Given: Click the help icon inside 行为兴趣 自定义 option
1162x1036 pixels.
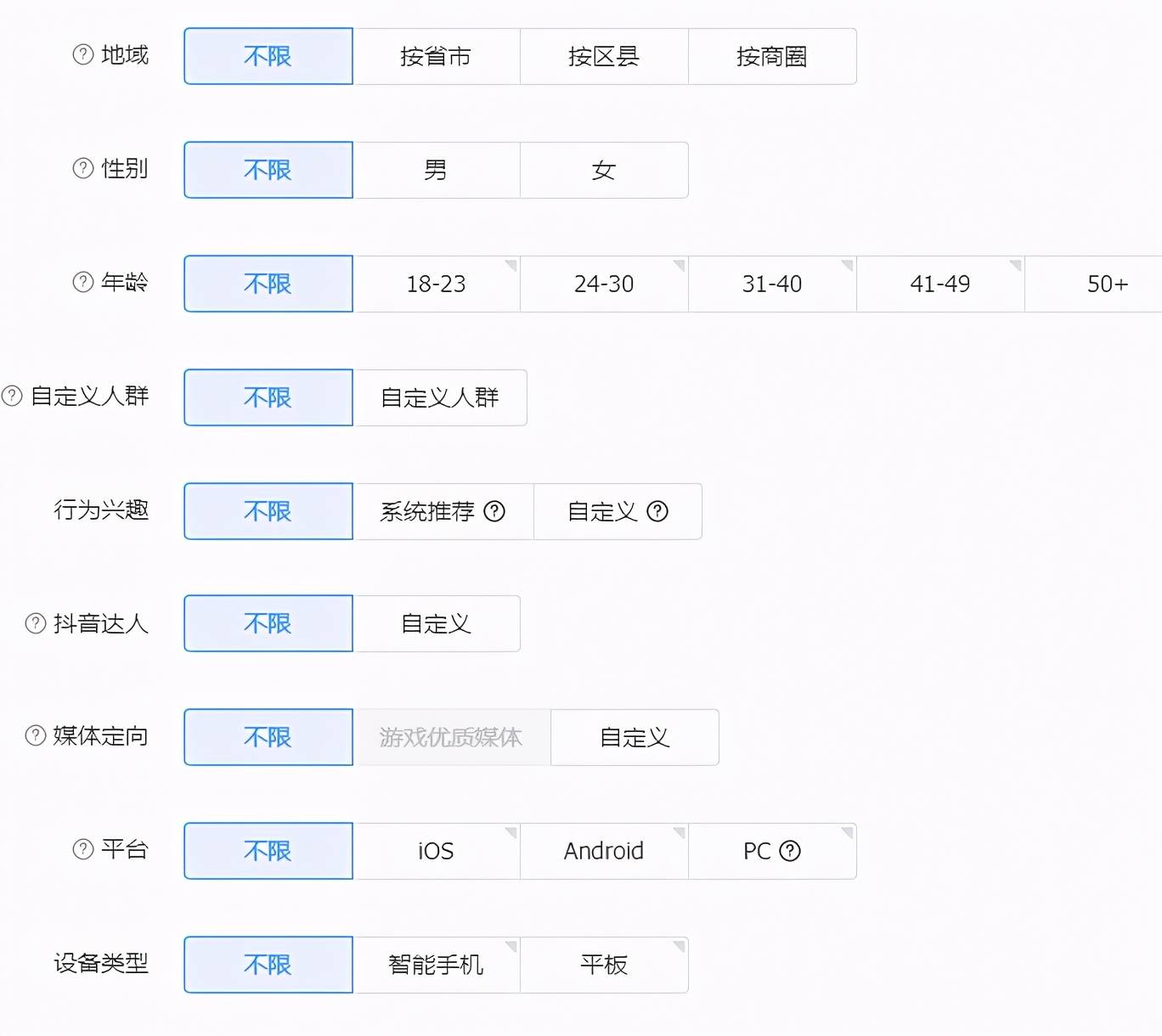Looking at the screenshot, I should tap(657, 511).
